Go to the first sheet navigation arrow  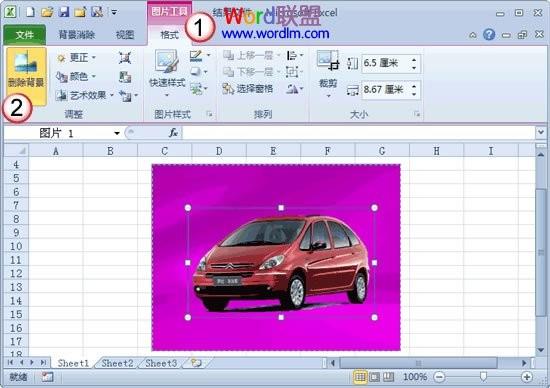coord(10,362)
